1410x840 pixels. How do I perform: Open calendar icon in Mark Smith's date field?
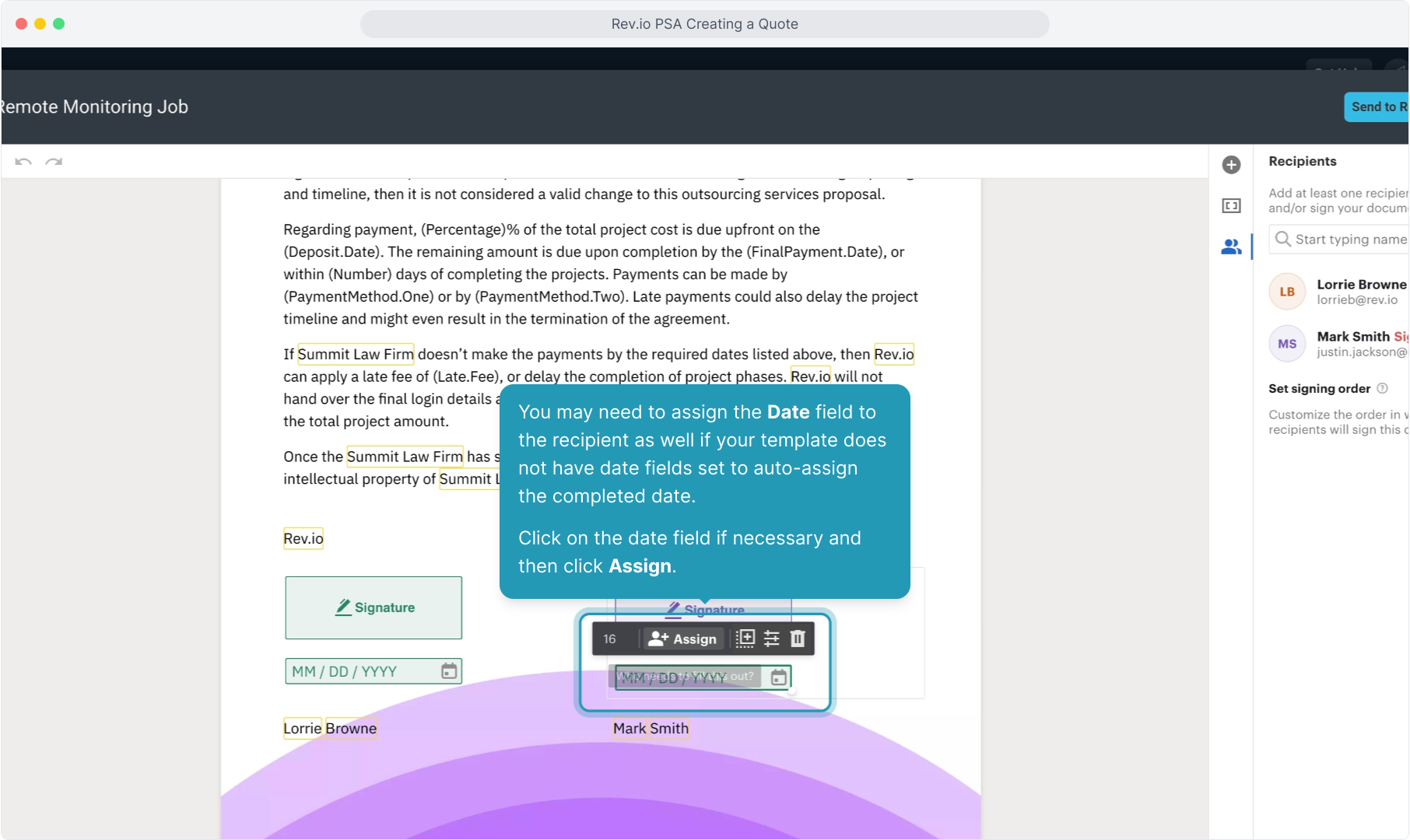click(778, 677)
